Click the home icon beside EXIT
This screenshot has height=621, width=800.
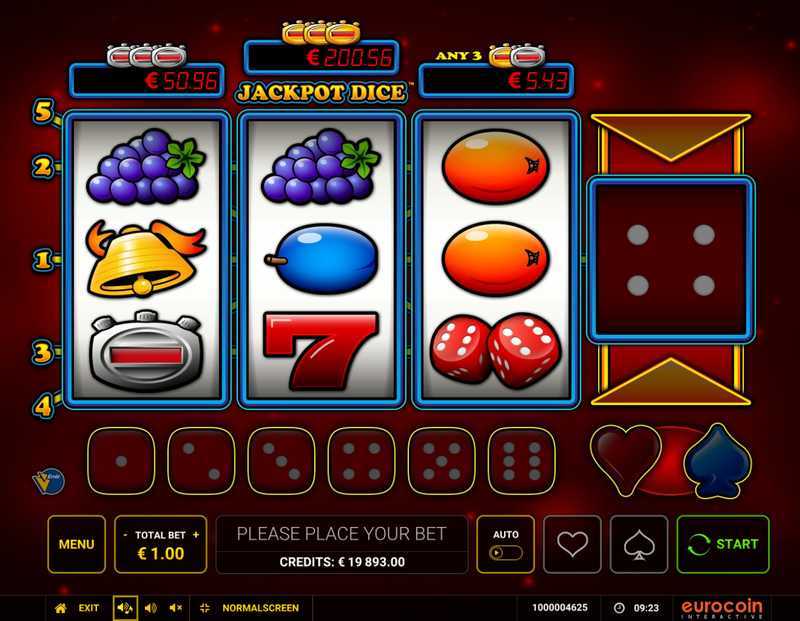(61, 608)
